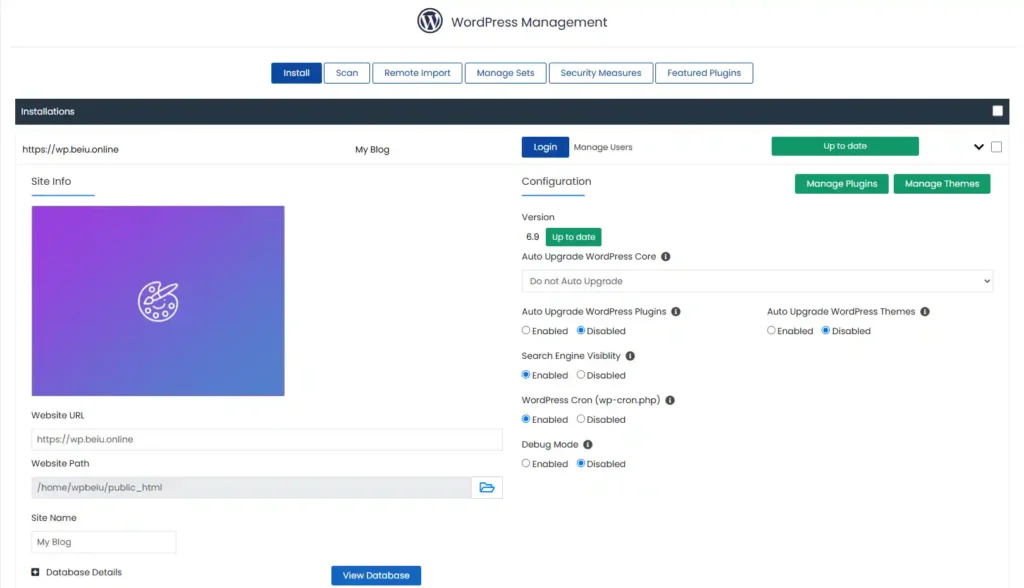Open Featured Plugins tab

(x=704, y=73)
